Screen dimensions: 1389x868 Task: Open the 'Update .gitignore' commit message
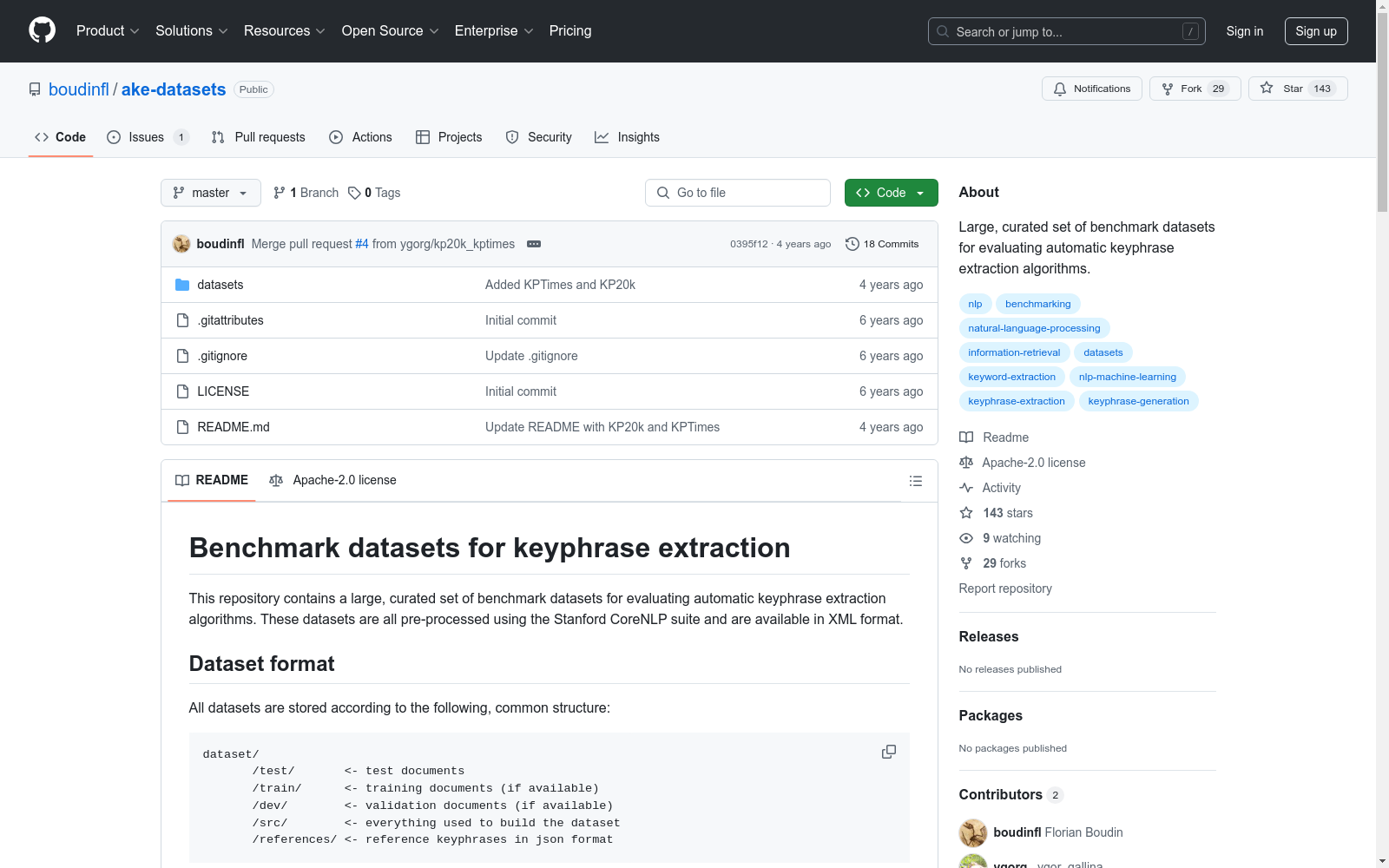(531, 356)
